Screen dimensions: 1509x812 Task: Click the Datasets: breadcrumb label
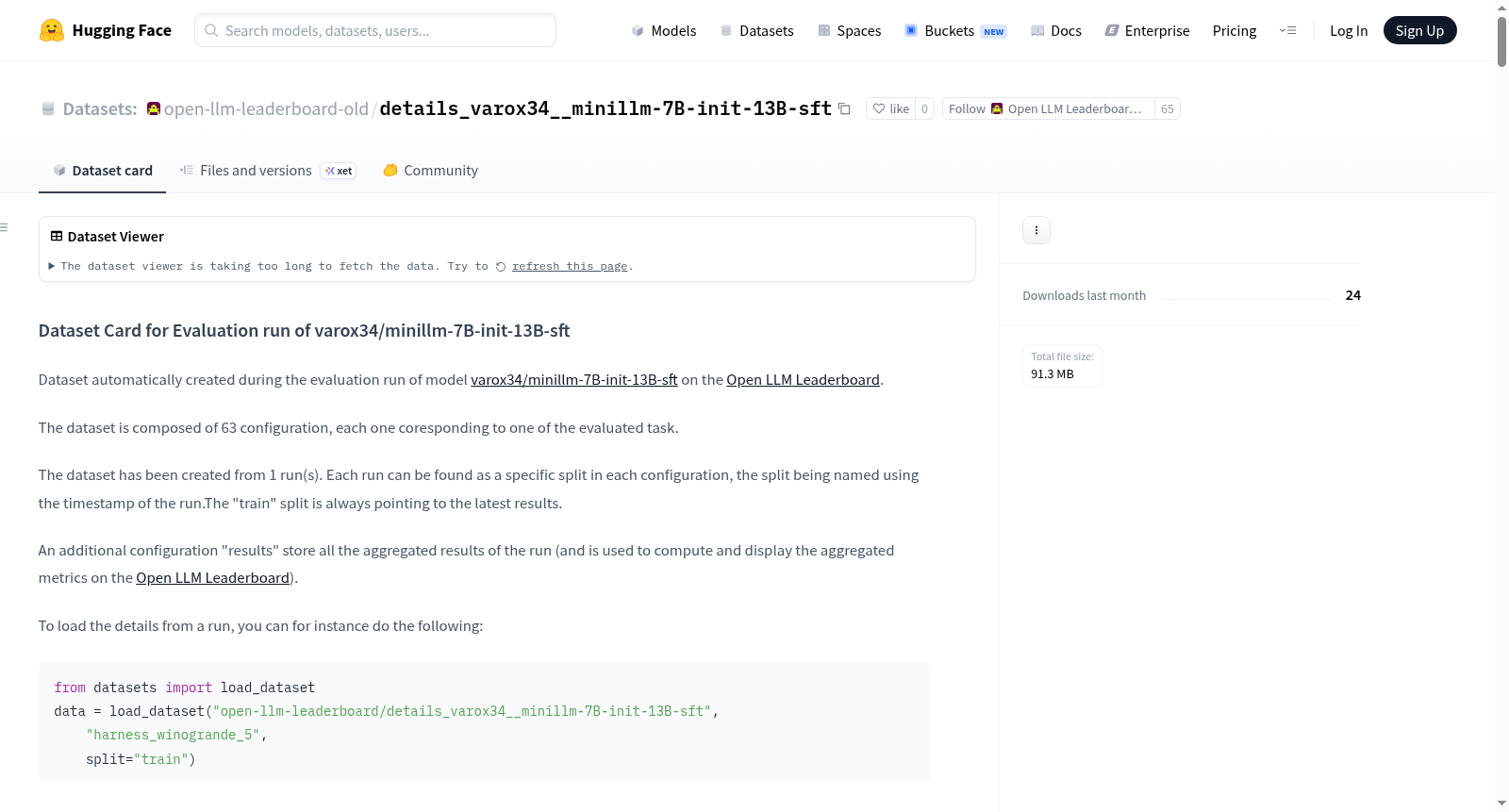100,109
